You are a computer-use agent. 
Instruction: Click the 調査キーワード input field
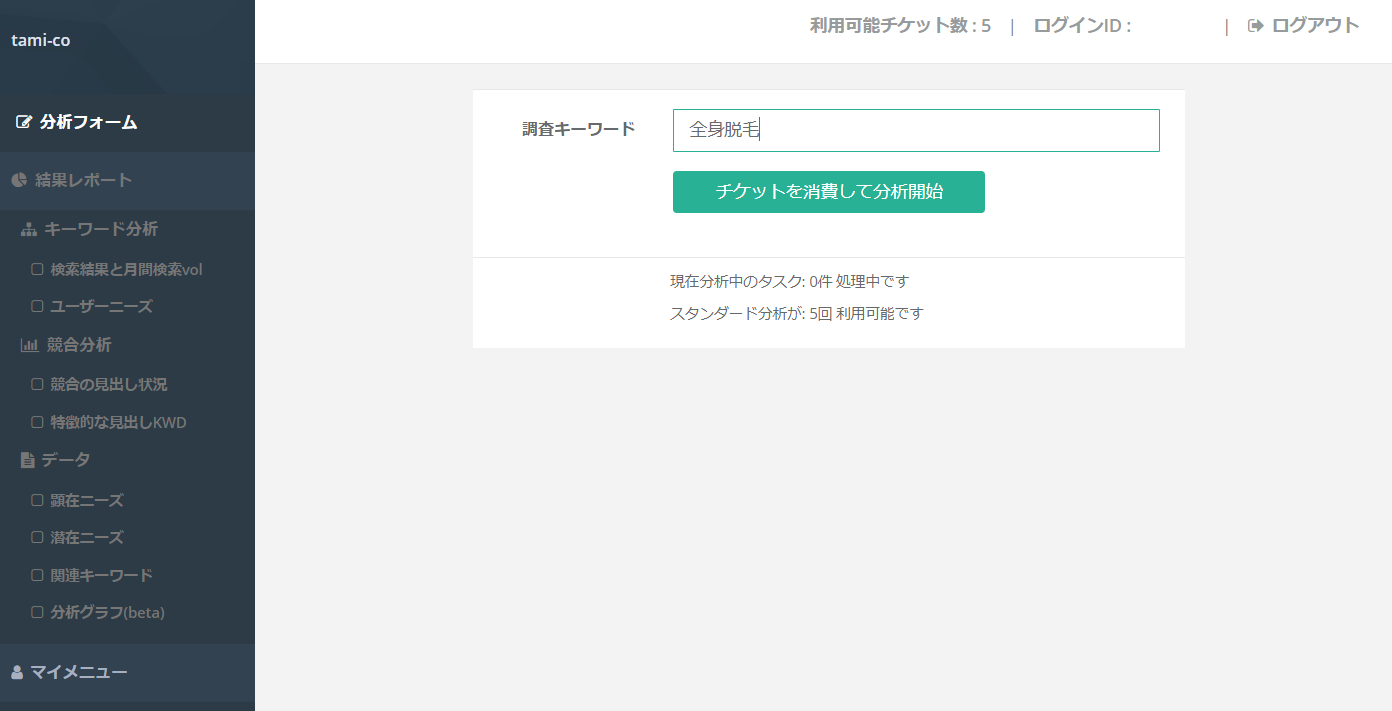tap(915, 131)
